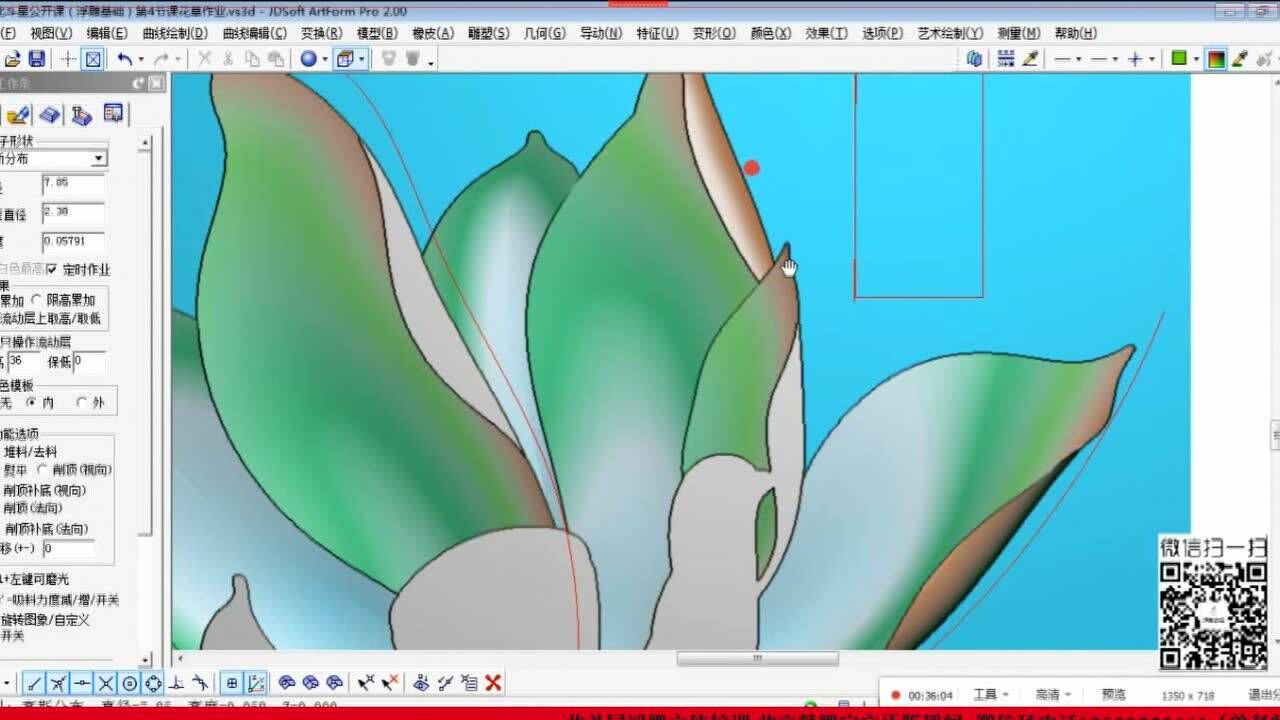Click the input field showing 36
1280x720 pixels.
pyautogui.click(x=23, y=361)
